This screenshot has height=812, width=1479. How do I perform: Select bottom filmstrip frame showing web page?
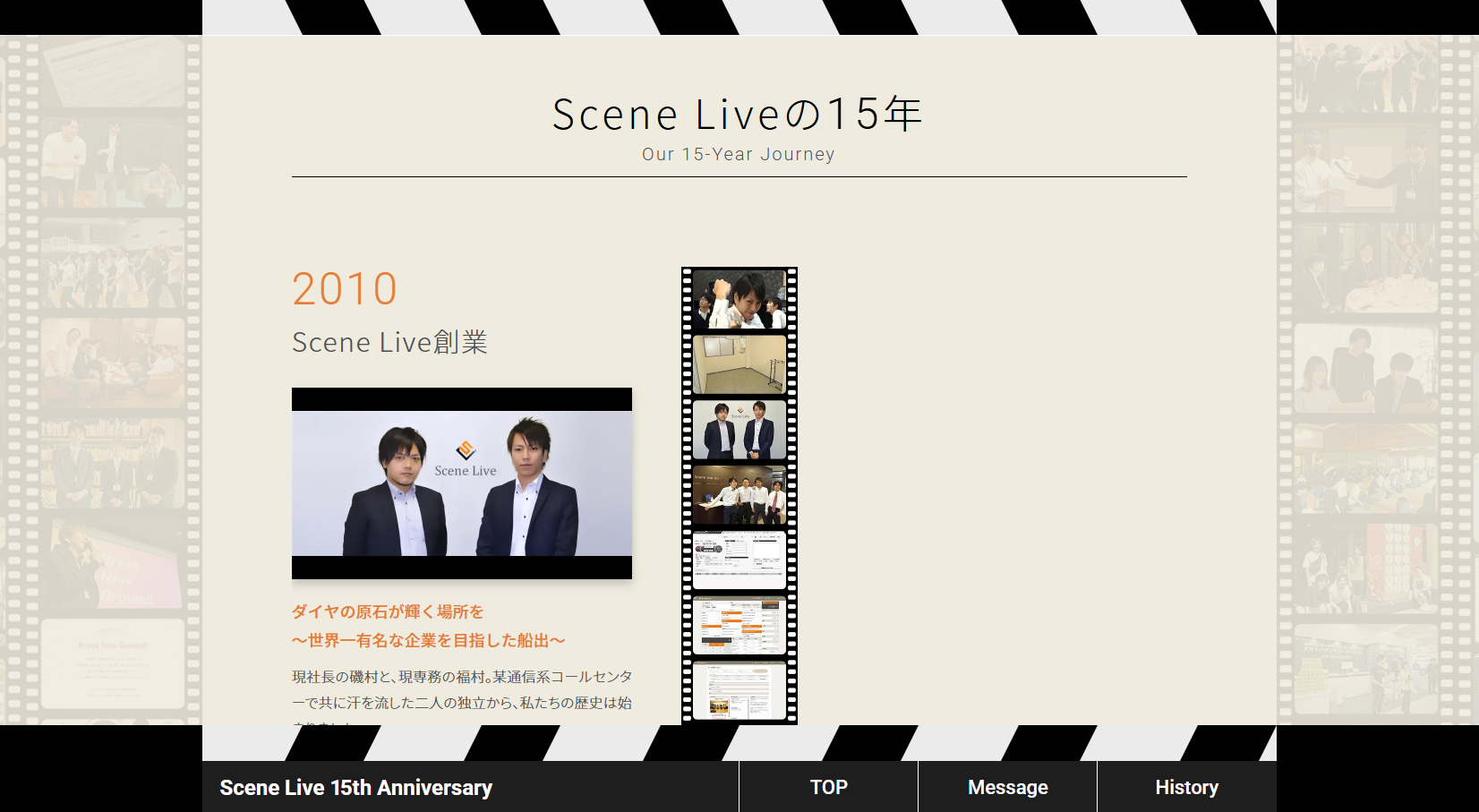[739, 690]
